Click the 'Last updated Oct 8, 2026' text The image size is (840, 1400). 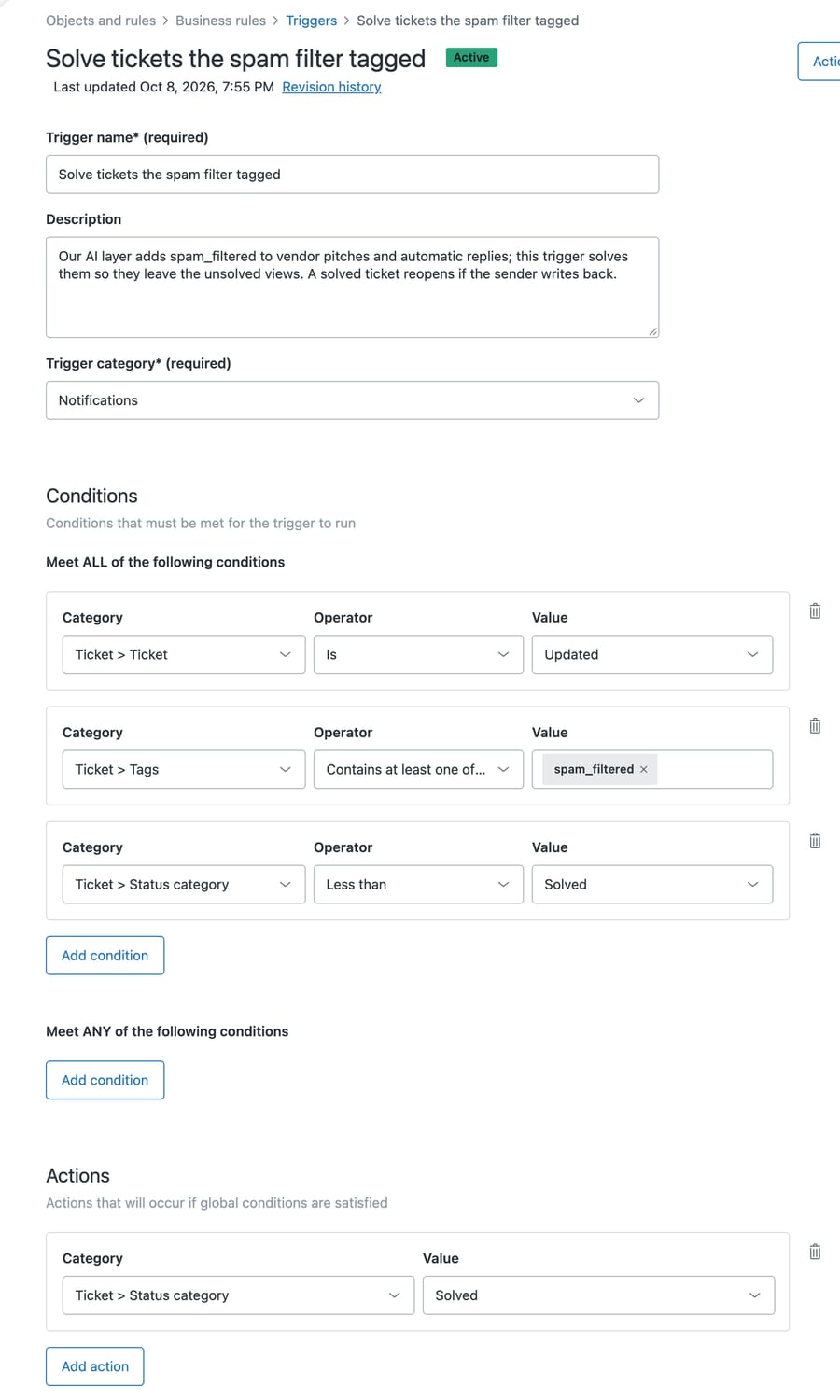[x=163, y=87]
